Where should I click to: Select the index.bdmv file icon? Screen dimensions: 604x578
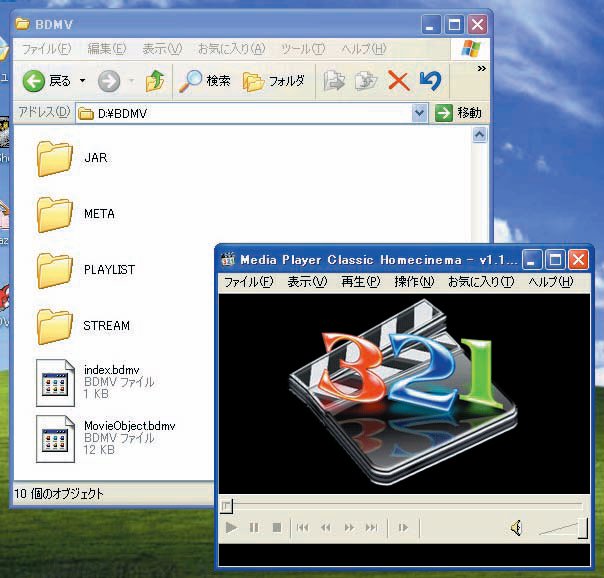click(55, 383)
